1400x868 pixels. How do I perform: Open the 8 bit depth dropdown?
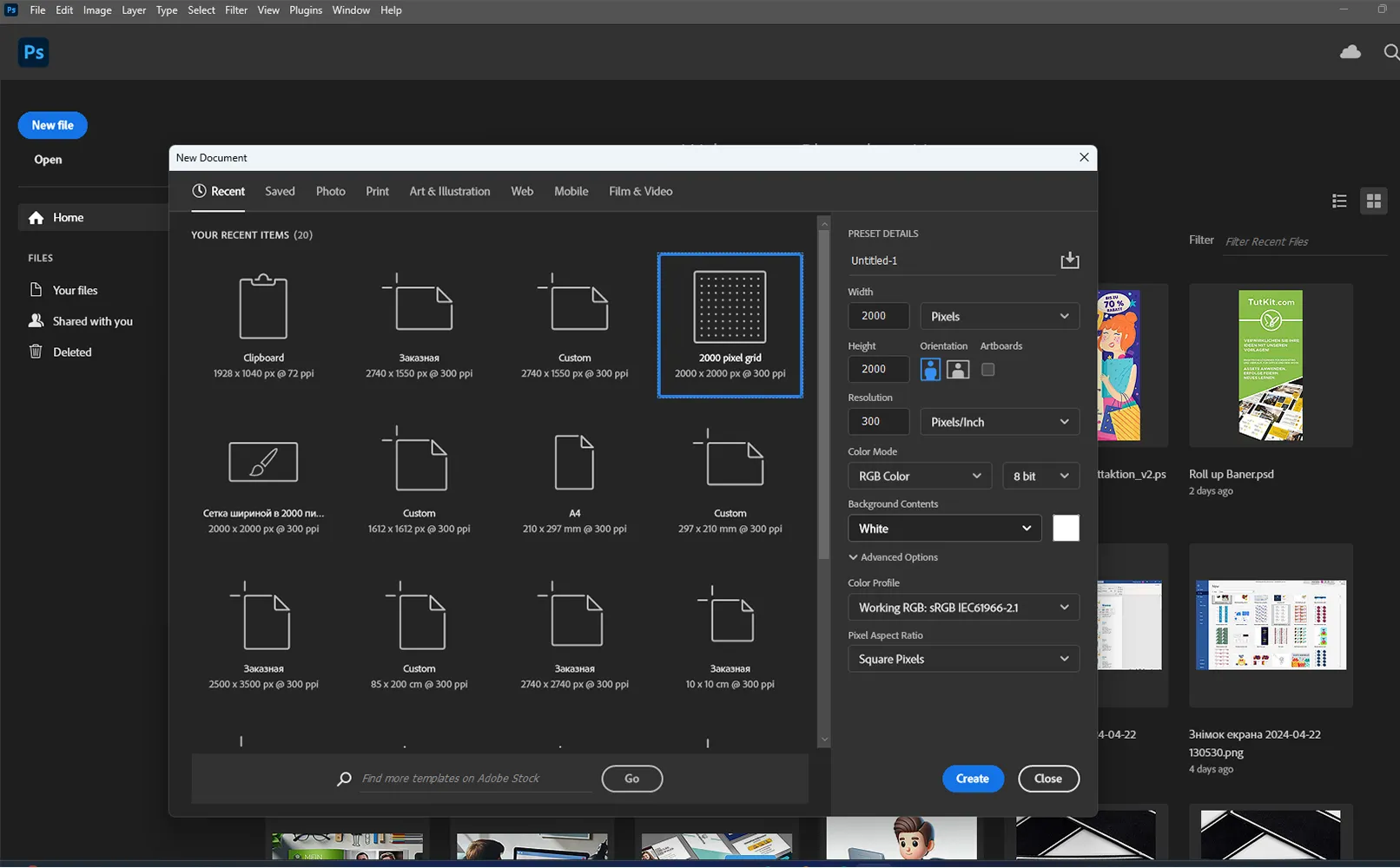coord(1040,476)
